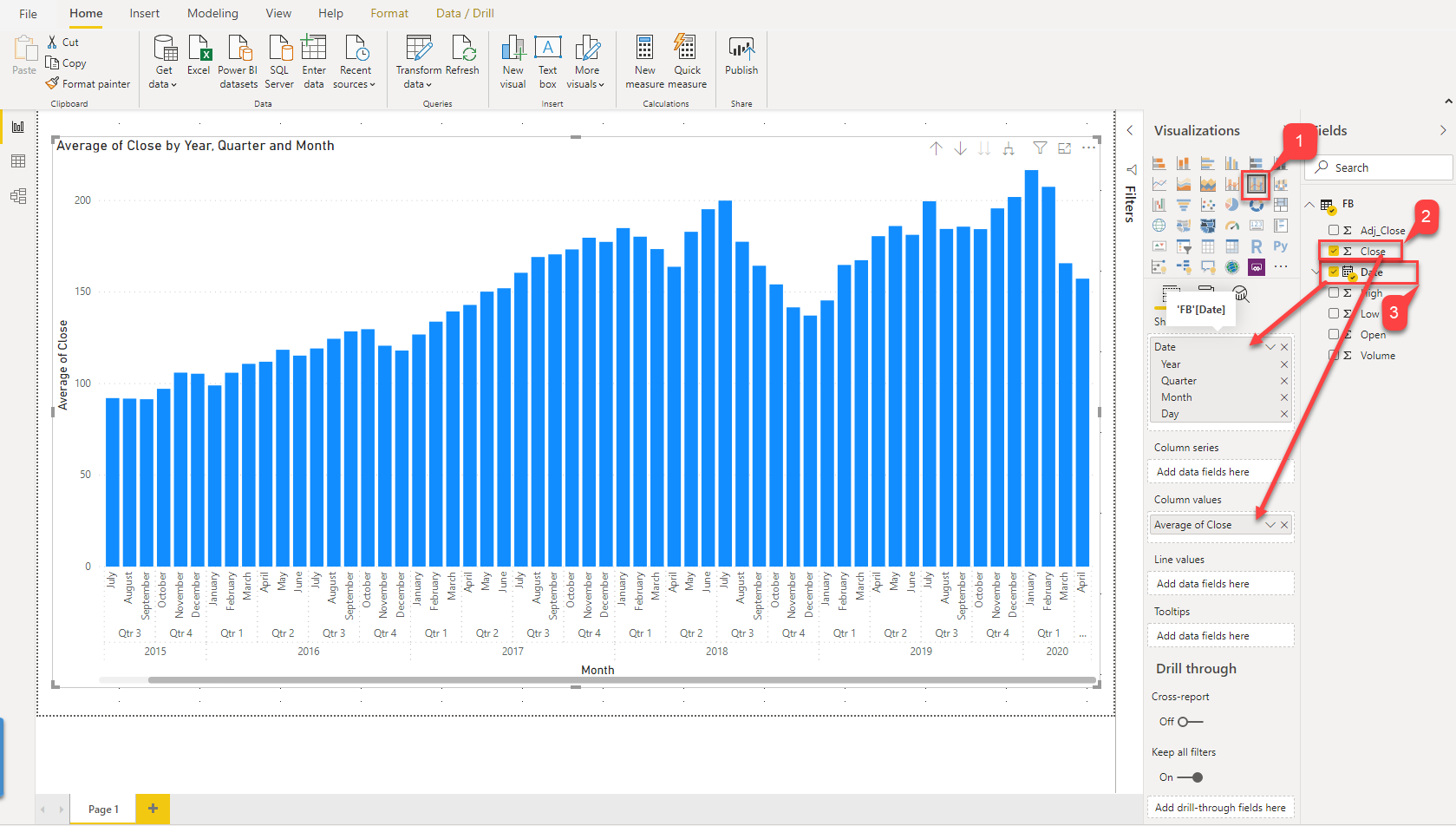Click the Format painter button

[88, 84]
